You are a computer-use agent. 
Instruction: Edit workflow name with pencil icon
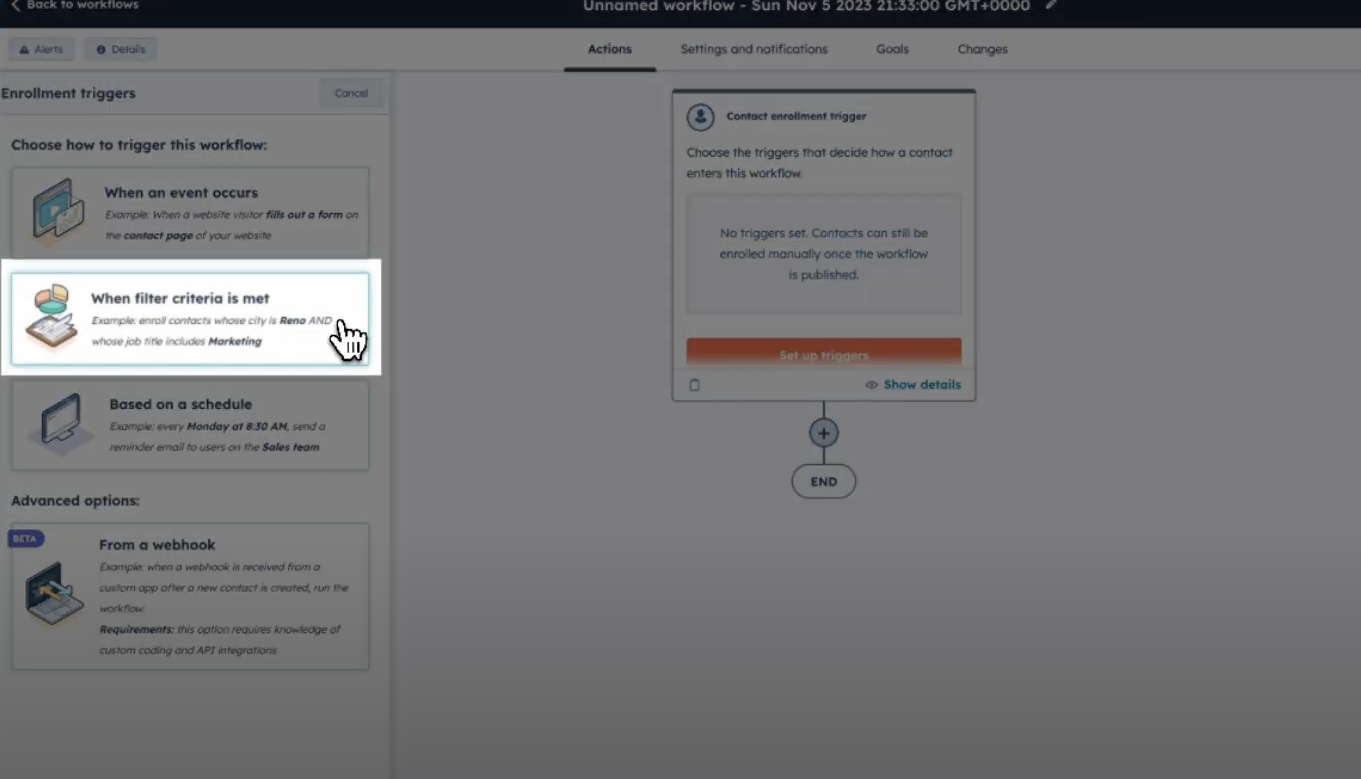click(x=1051, y=5)
